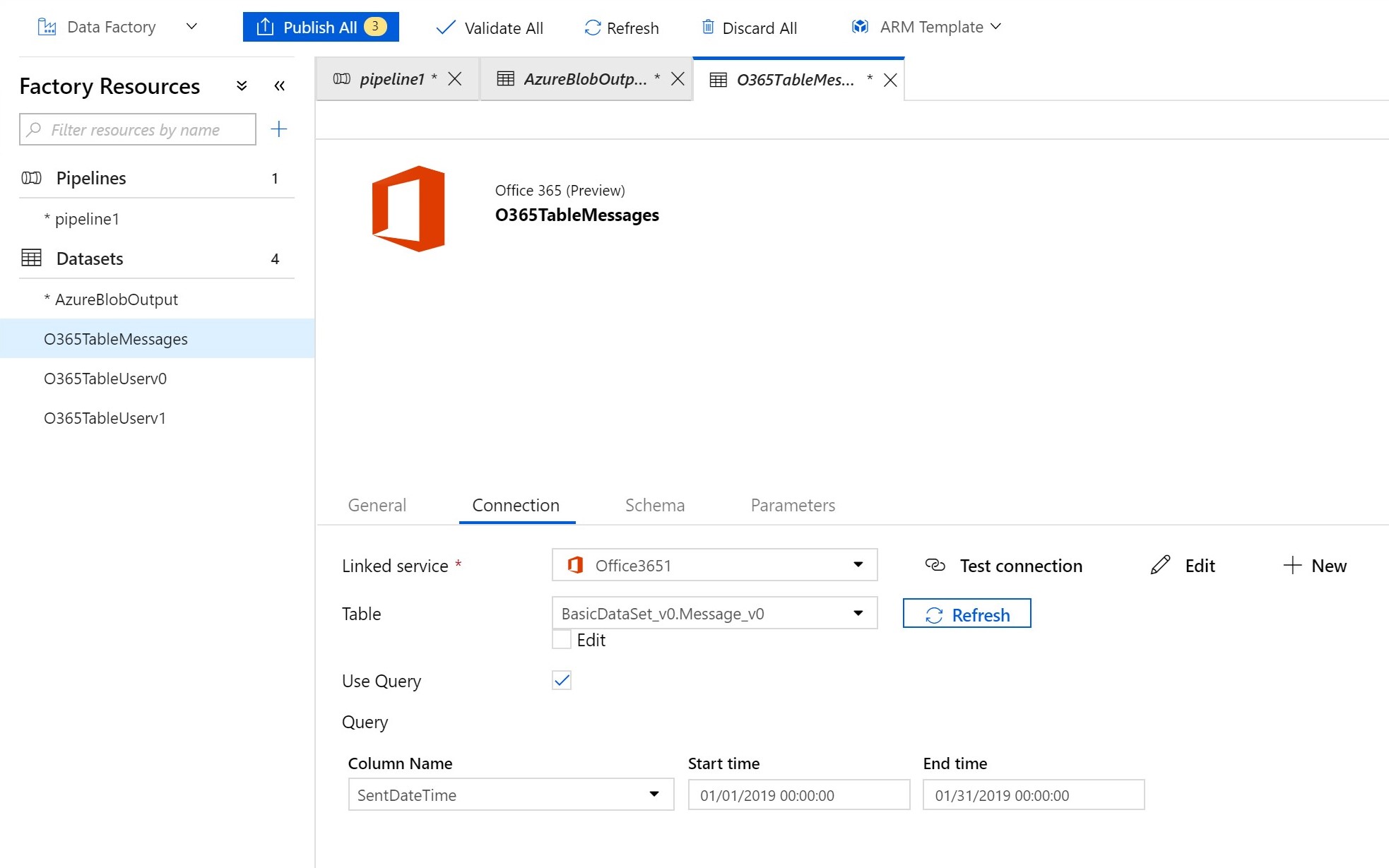The image size is (1389, 868).
Task: Click the Validate All checkmark icon
Action: [446, 28]
